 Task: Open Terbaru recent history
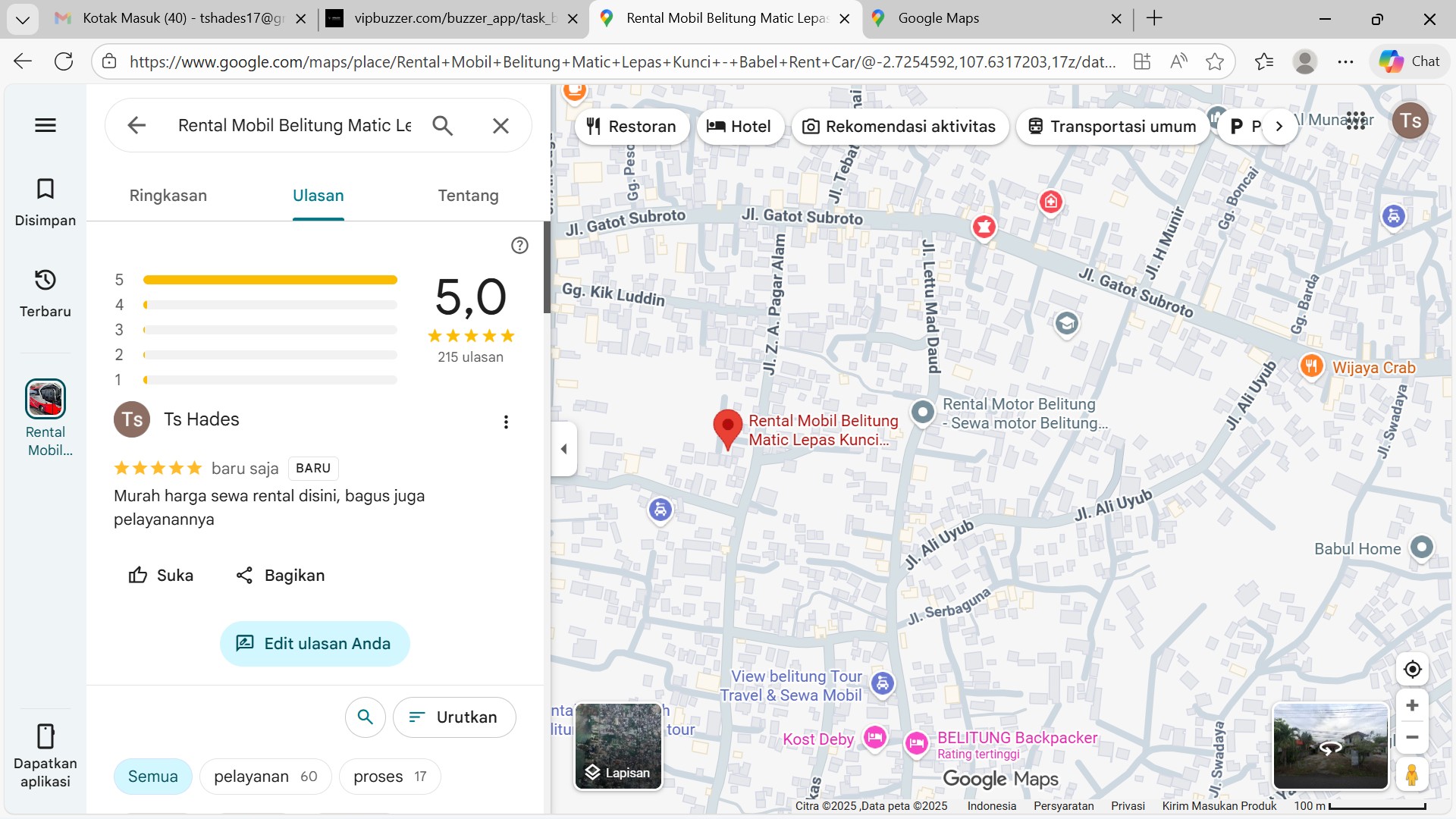[x=45, y=293]
